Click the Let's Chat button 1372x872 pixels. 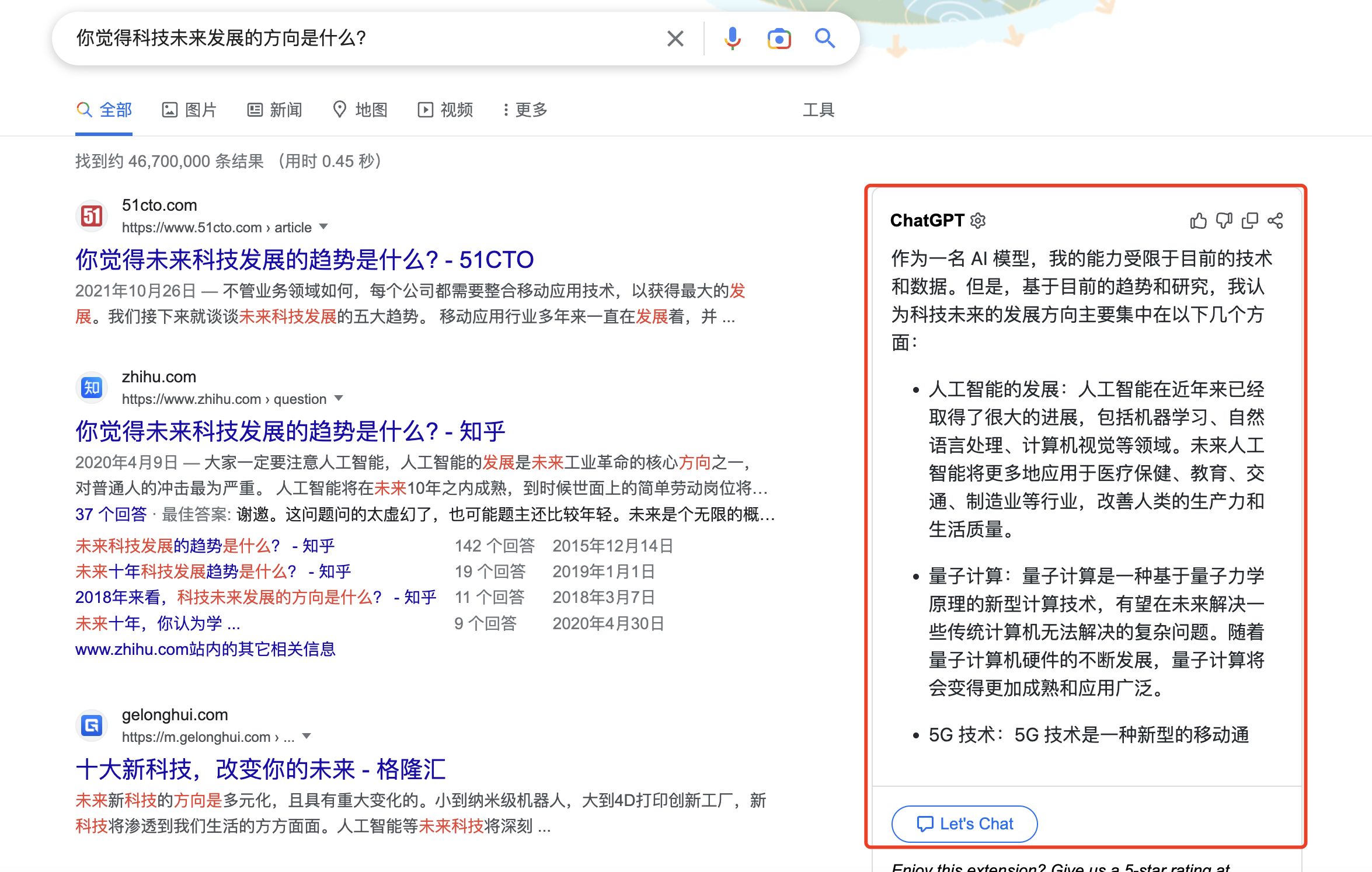coord(964,824)
